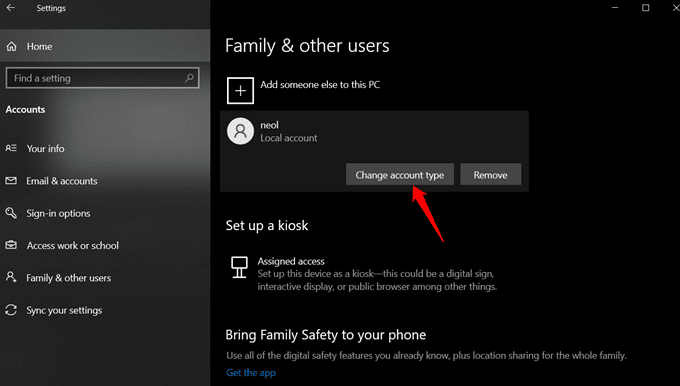Image resolution: width=680 pixels, height=386 pixels.
Task: Click the Your info icon
Action: 11,148
